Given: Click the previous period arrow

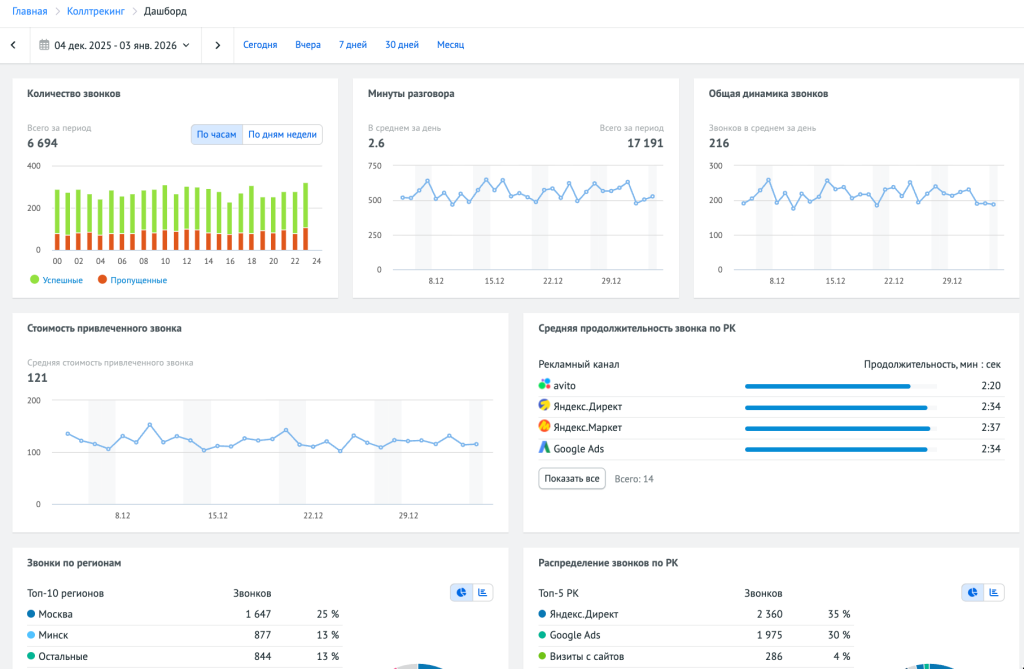Looking at the screenshot, I should click(13, 45).
